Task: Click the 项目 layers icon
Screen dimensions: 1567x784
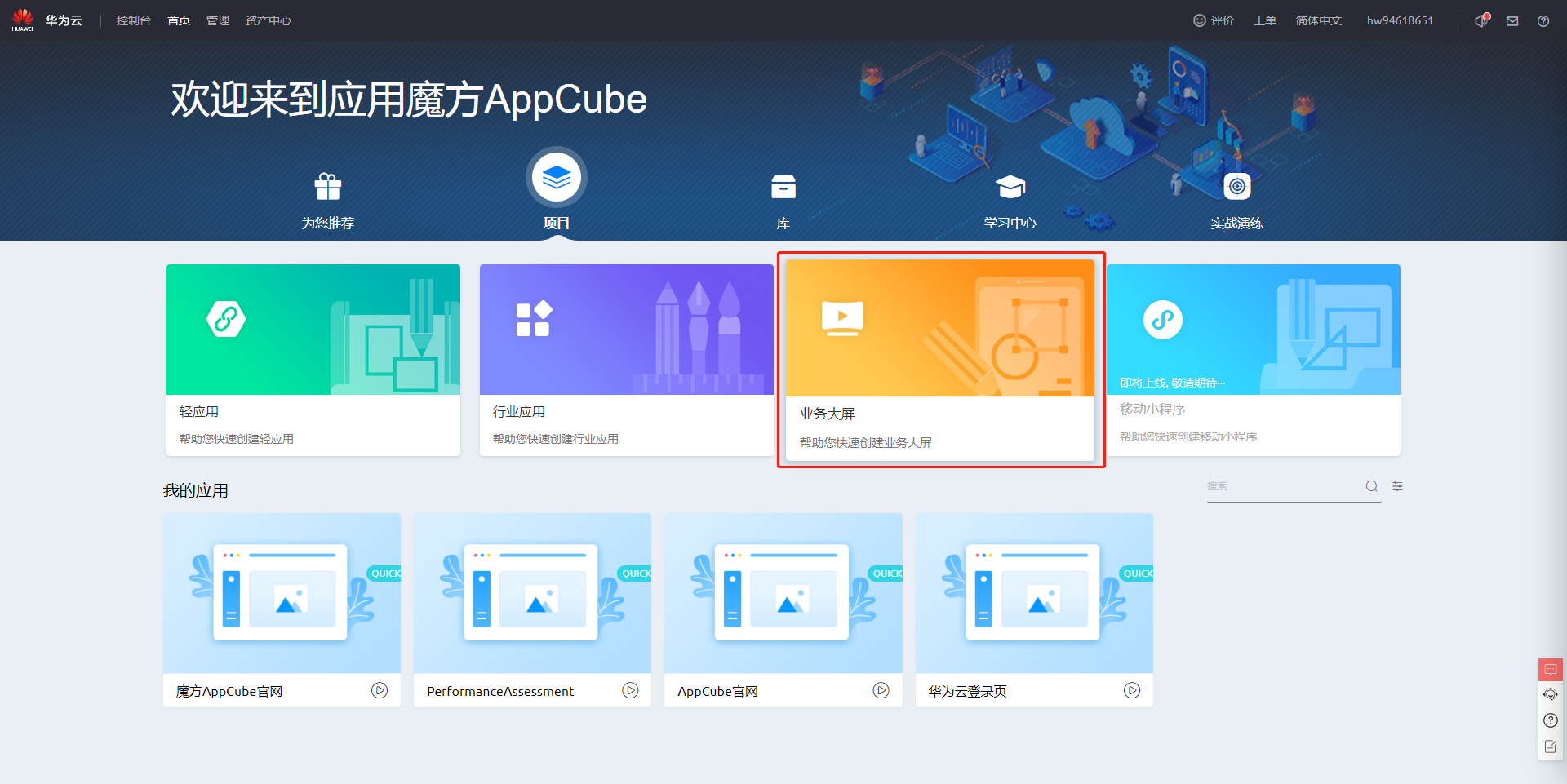Action: tap(557, 177)
